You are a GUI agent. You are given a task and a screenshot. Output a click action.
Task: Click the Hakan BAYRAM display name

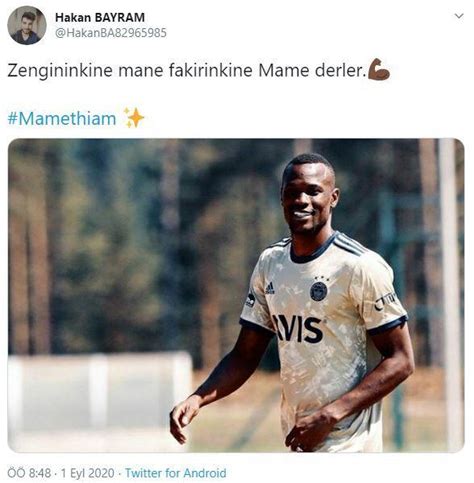[100, 17]
